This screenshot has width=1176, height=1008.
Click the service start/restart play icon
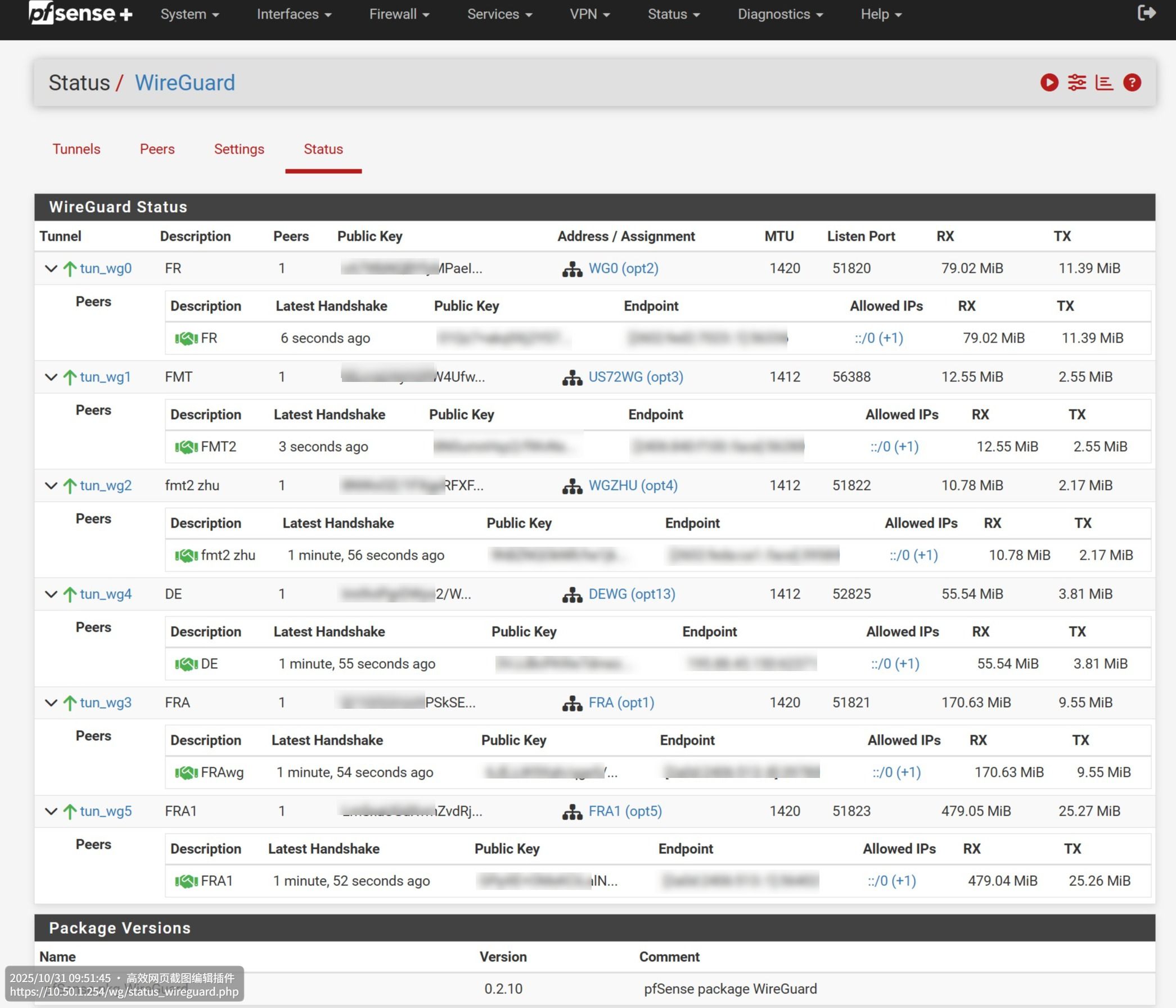tap(1049, 83)
